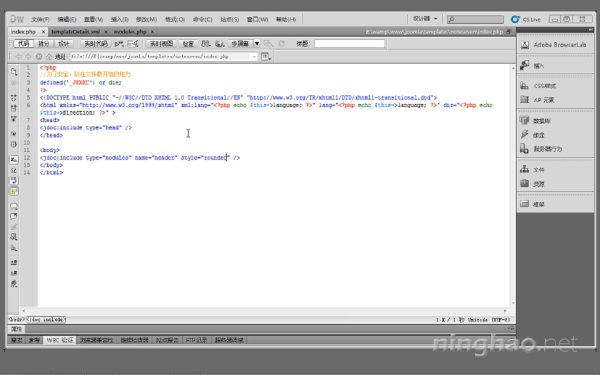Toggle Word Wrap in the coding toolbar
The image size is (600, 375).
coord(14,180)
